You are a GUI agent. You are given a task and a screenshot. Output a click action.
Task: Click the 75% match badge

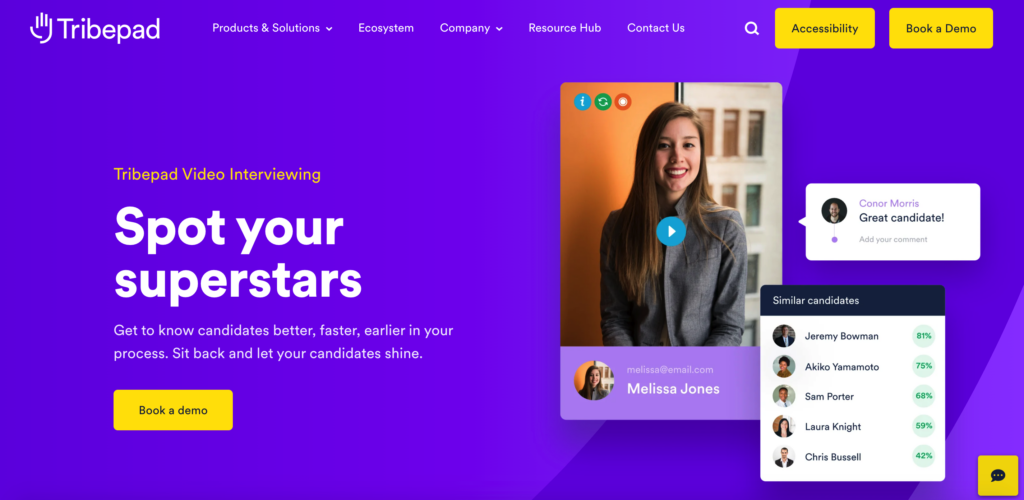click(x=923, y=366)
